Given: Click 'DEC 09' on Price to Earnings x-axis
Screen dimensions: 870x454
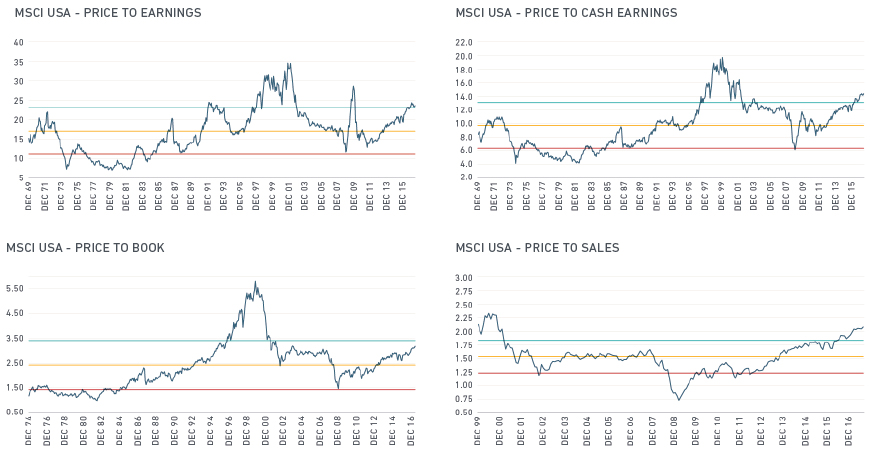Looking at the screenshot, I should pos(353,195).
